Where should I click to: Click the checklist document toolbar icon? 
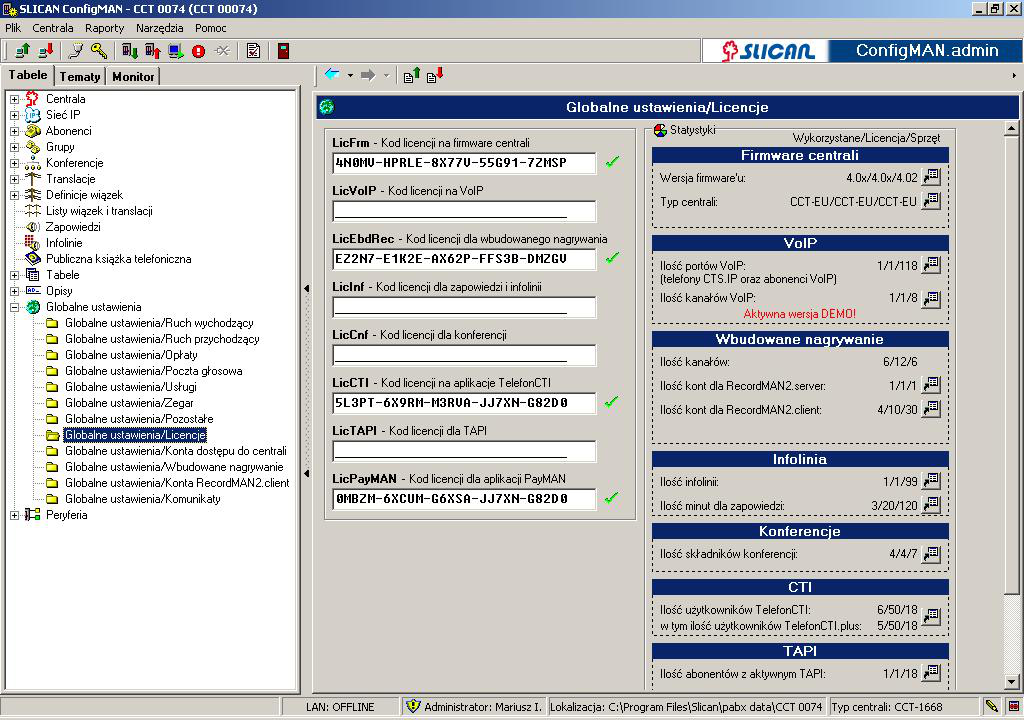[253, 50]
